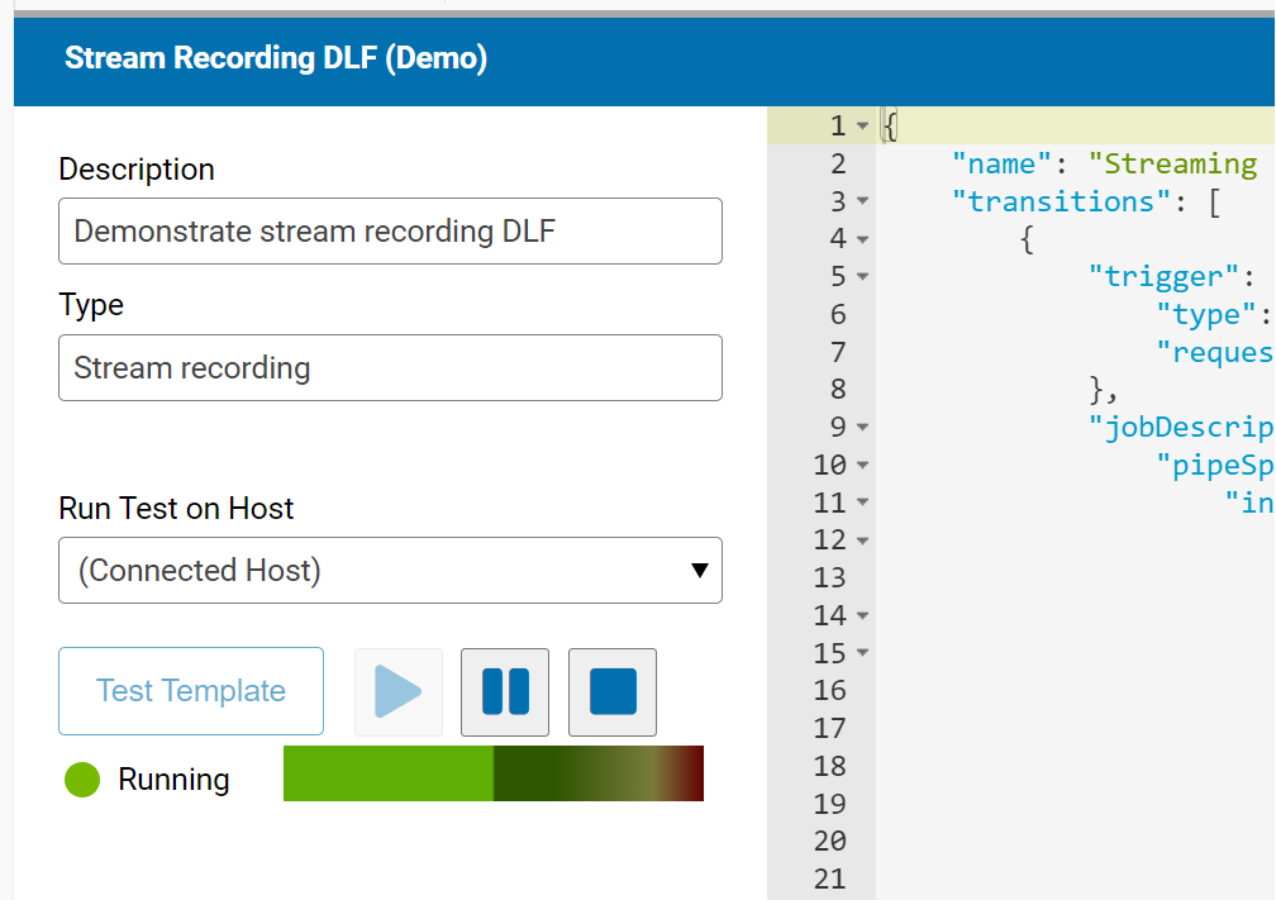Click the test progress bar
This screenshot has height=902, width=1276.
[x=493, y=773]
